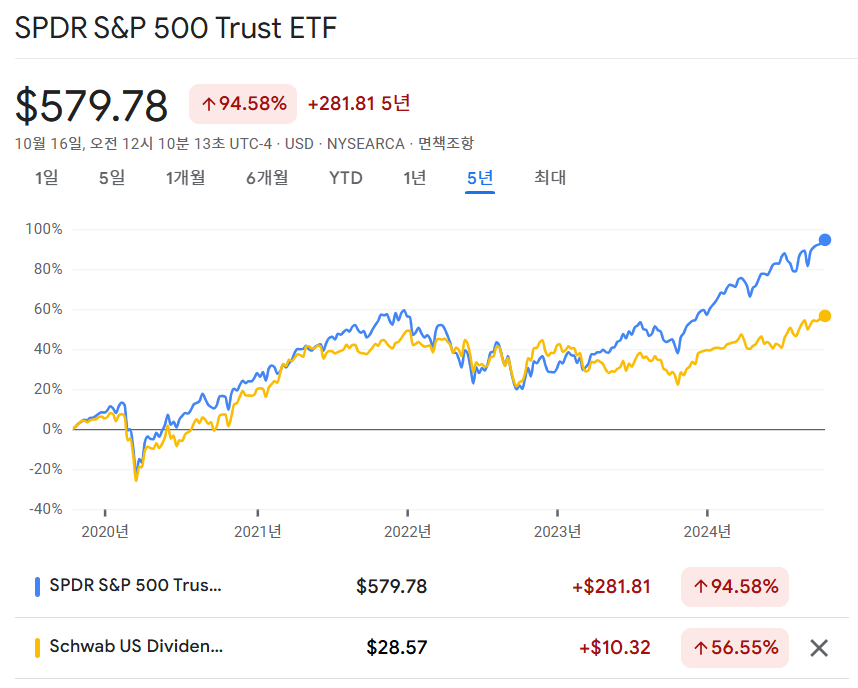Open the SPDR S&P 500 Trust row
The height and width of the screenshot is (688, 858).
click(136, 586)
